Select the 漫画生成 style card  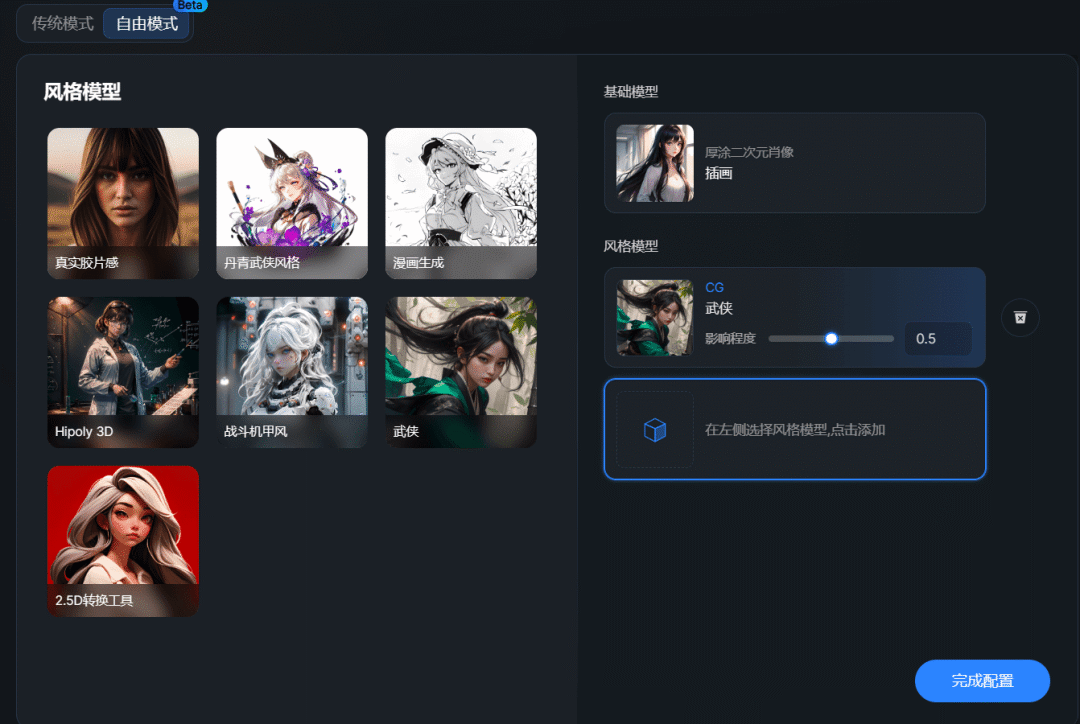coord(461,203)
